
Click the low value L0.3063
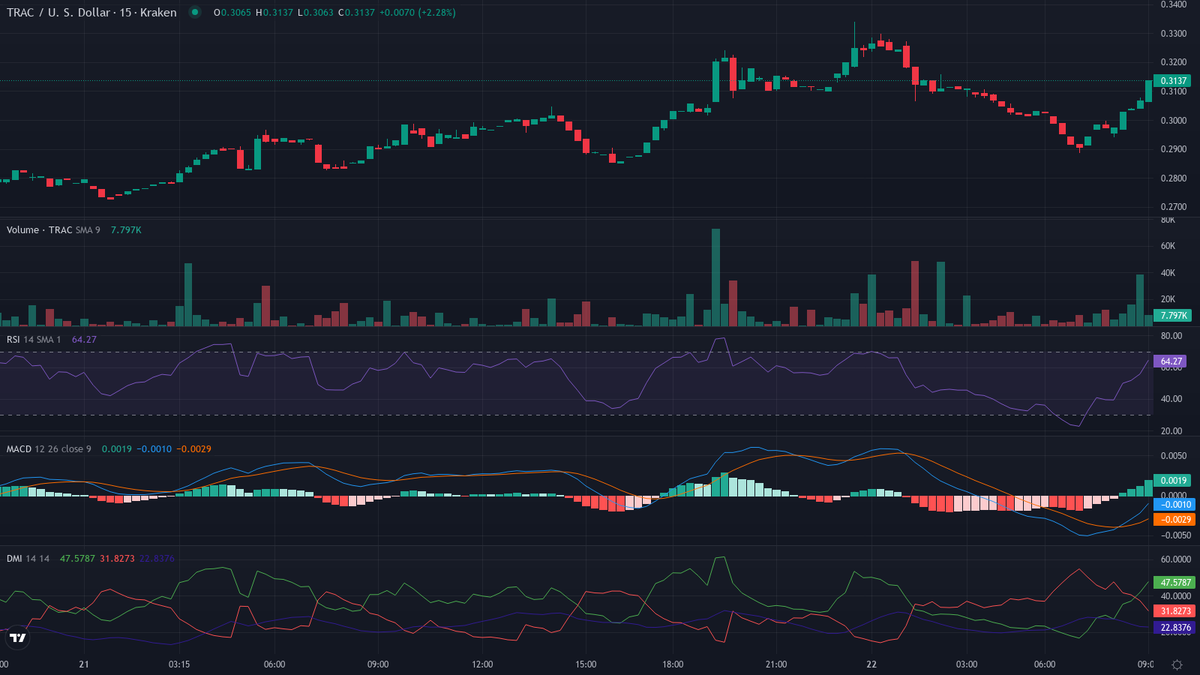coord(314,12)
